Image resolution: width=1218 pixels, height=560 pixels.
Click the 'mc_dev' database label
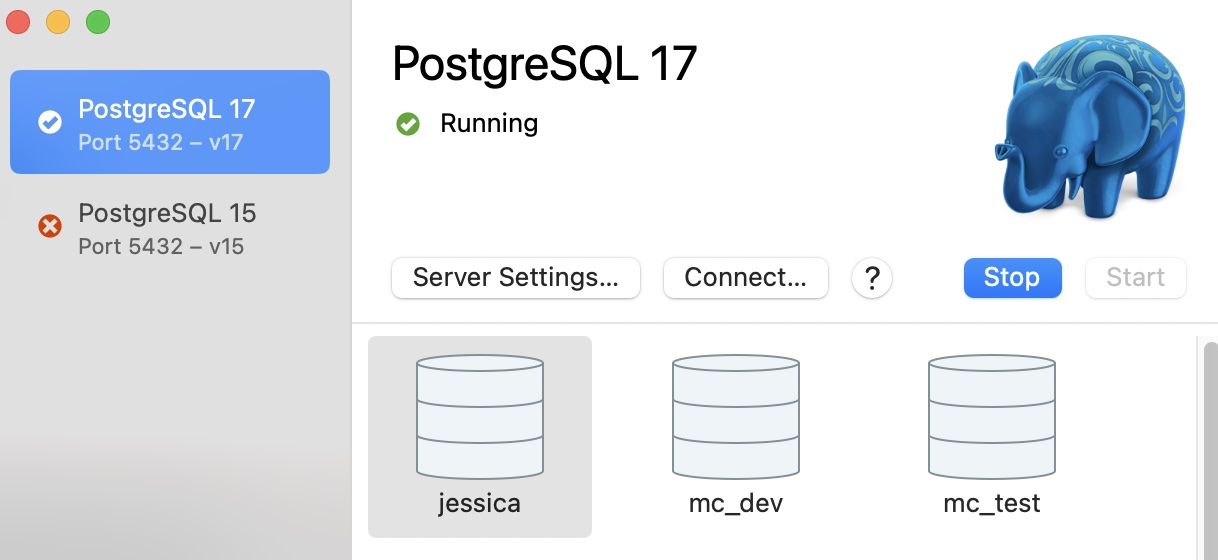click(x=736, y=503)
